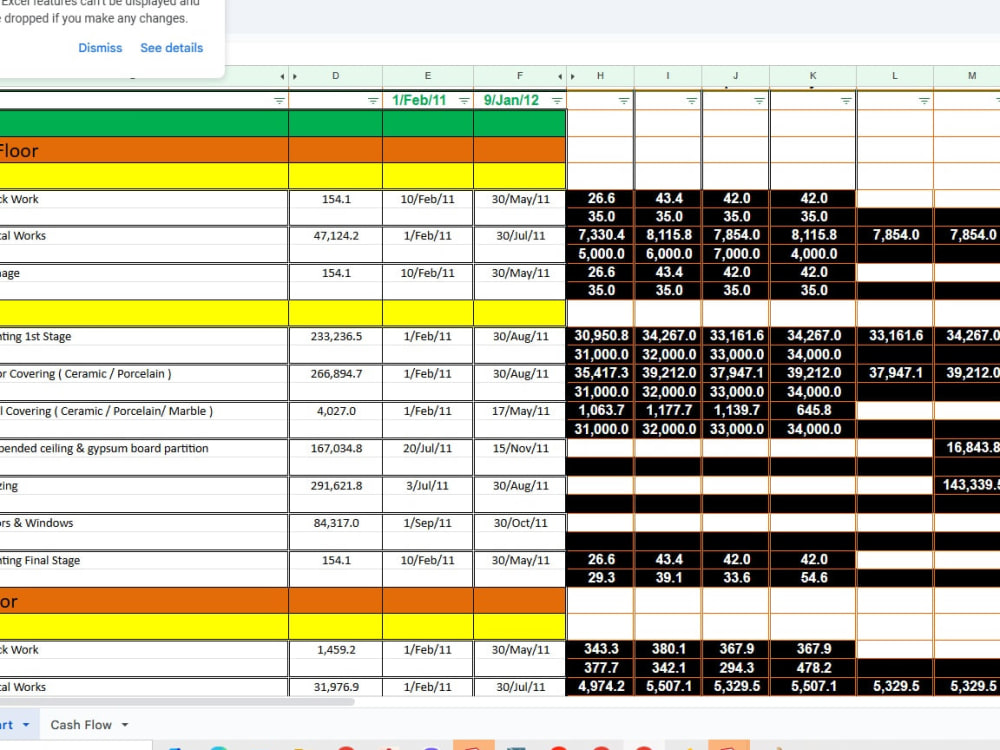Image resolution: width=1000 pixels, height=750 pixels.
Task: Open the filter icon in column L
Action: point(923,101)
